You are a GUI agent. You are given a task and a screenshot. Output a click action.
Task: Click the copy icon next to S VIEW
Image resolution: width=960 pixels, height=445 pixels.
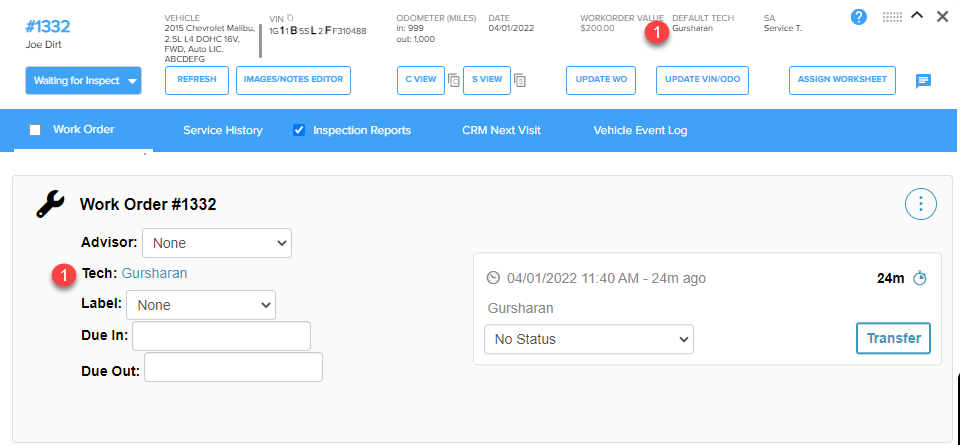520,80
